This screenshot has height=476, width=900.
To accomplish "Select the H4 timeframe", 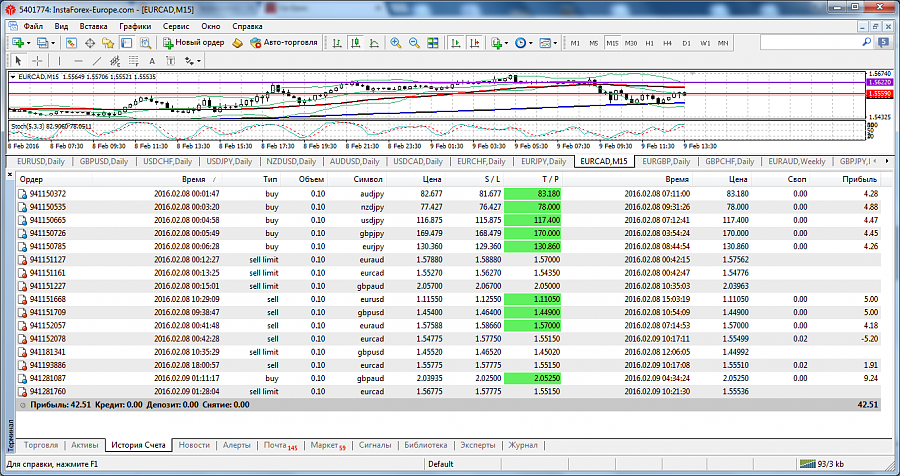I will pos(668,43).
